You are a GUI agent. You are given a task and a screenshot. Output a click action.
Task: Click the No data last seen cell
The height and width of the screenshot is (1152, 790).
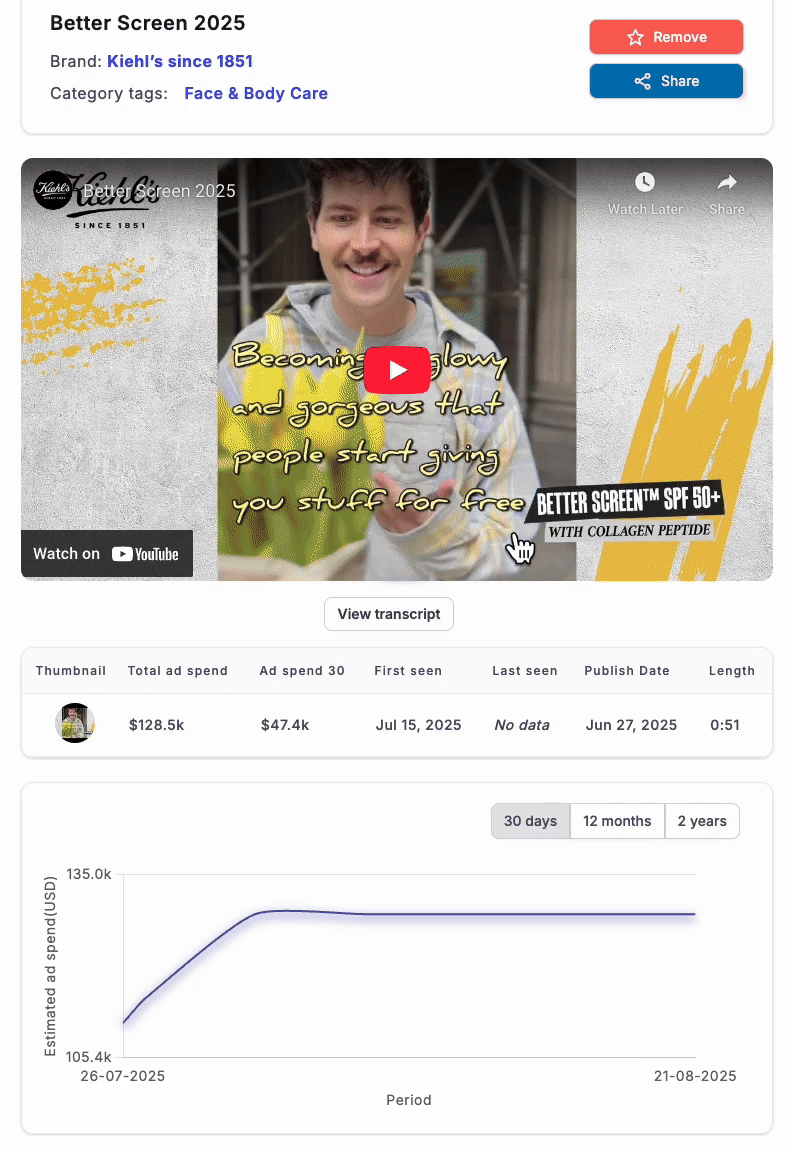click(x=522, y=725)
